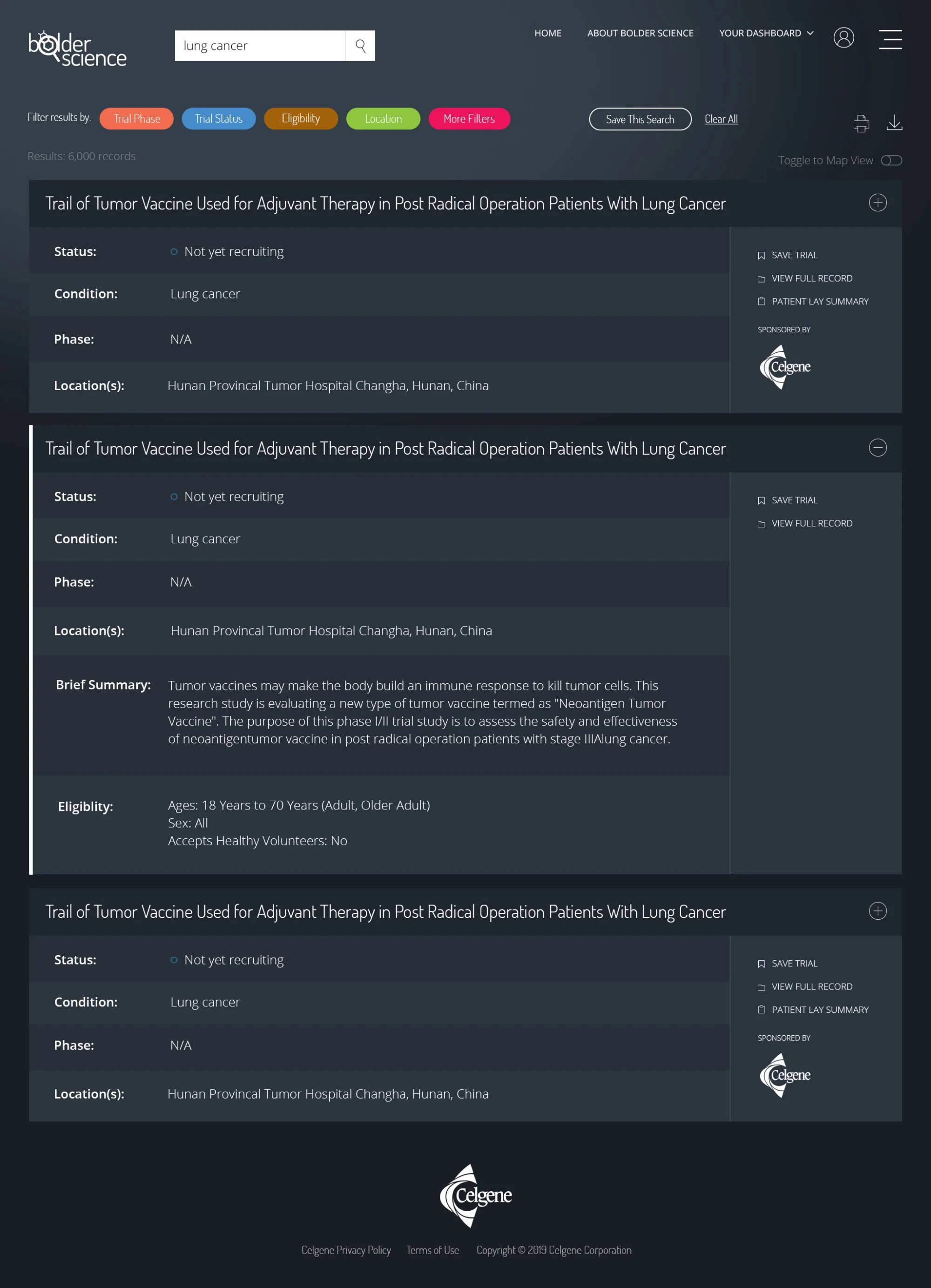Image resolution: width=931 pixels, height=1288 pixels.
Task: Click Celgene logo in footer
Action: (475, 1195)
